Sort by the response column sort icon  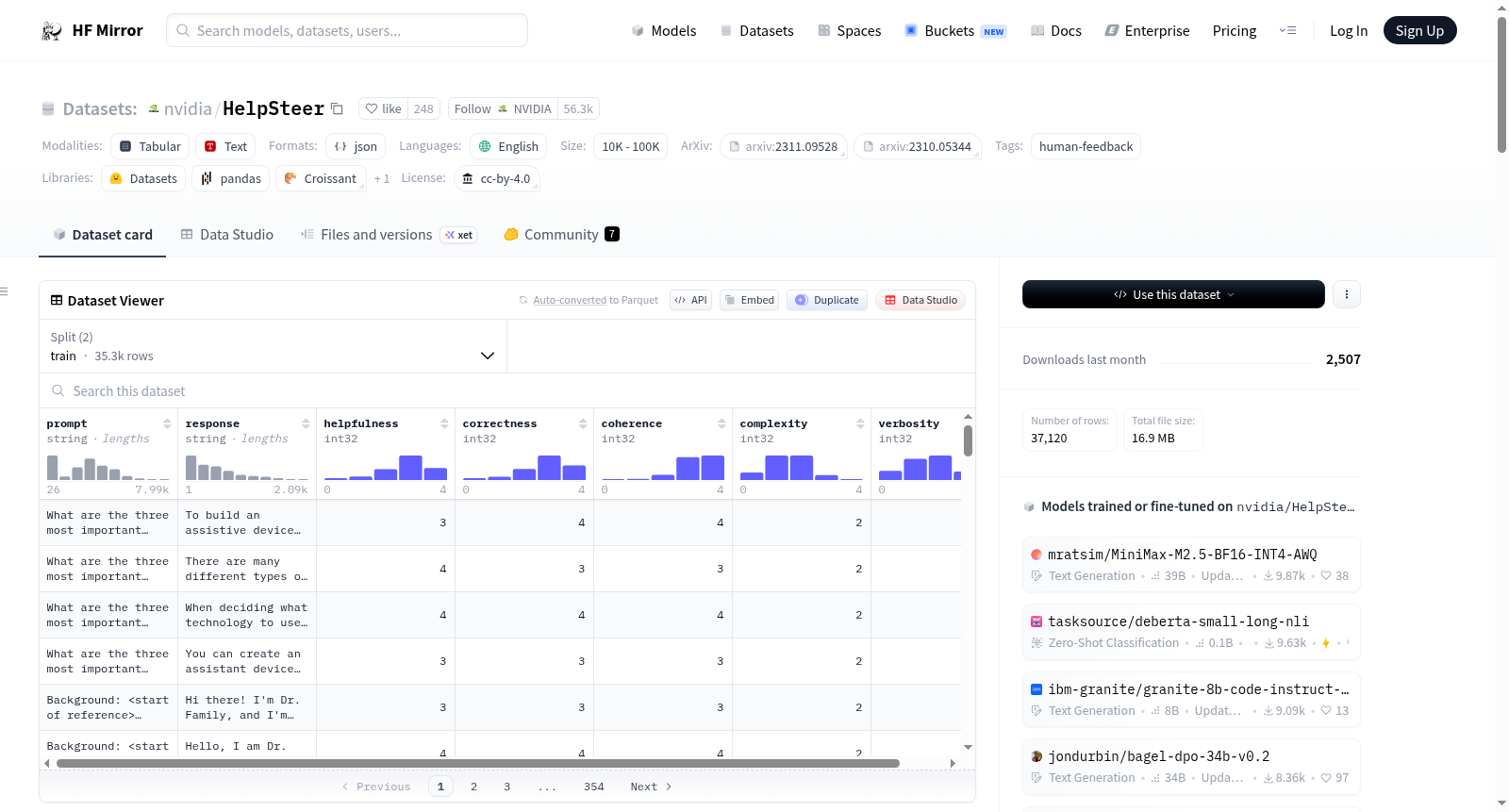306,423
